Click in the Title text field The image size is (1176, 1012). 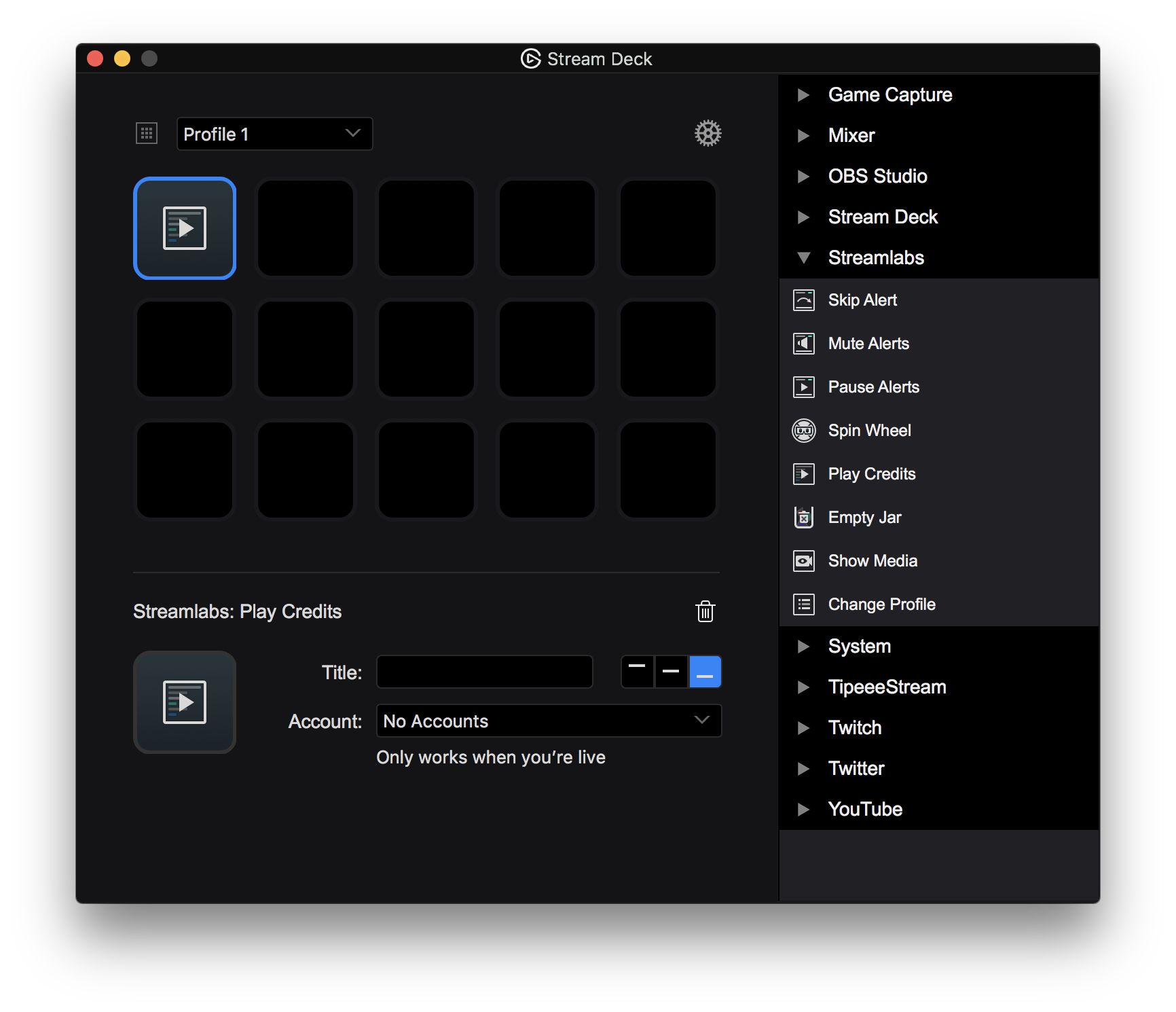coord(483,671)
